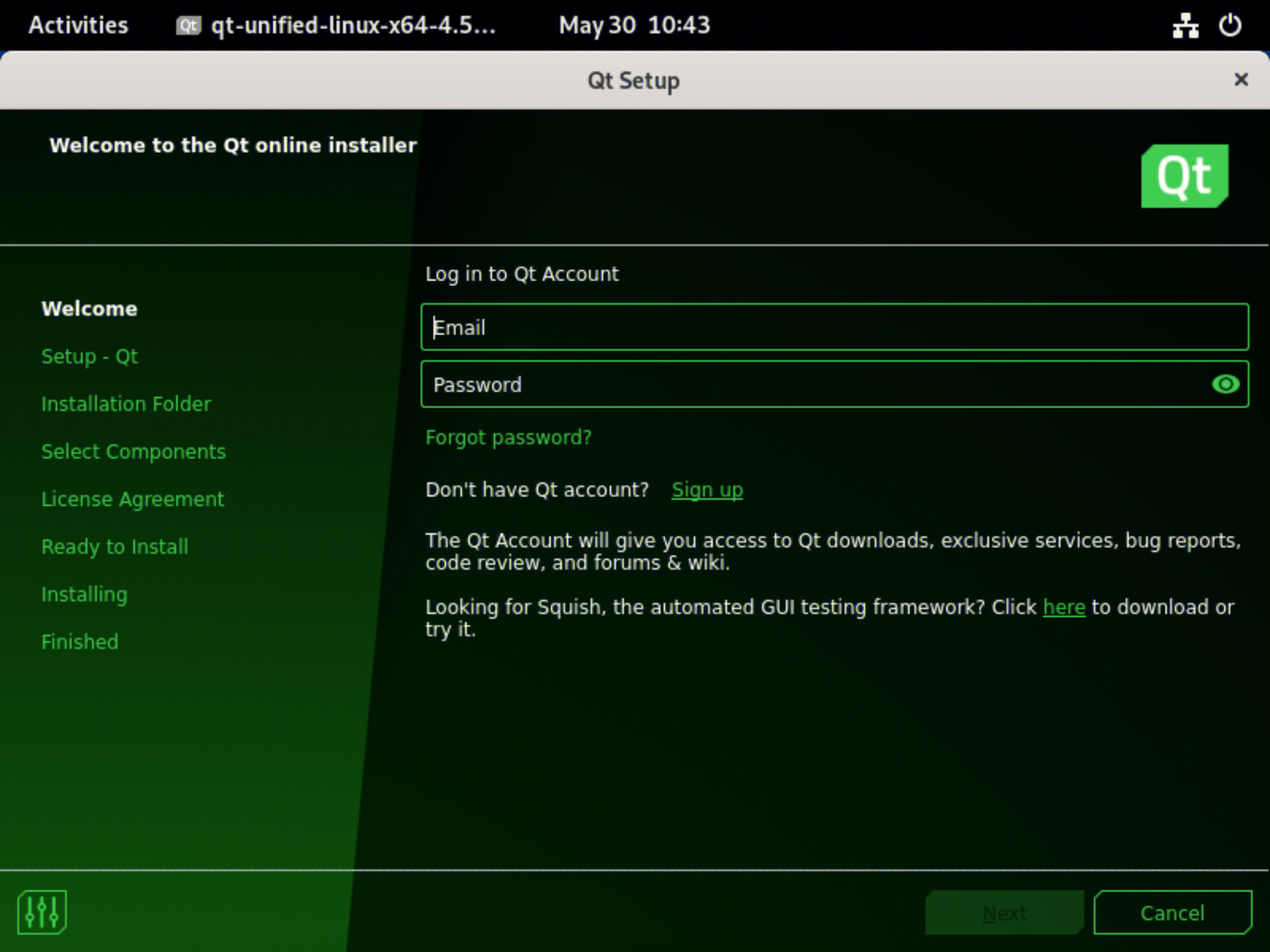Follow the Sign up link

point(707,490)
